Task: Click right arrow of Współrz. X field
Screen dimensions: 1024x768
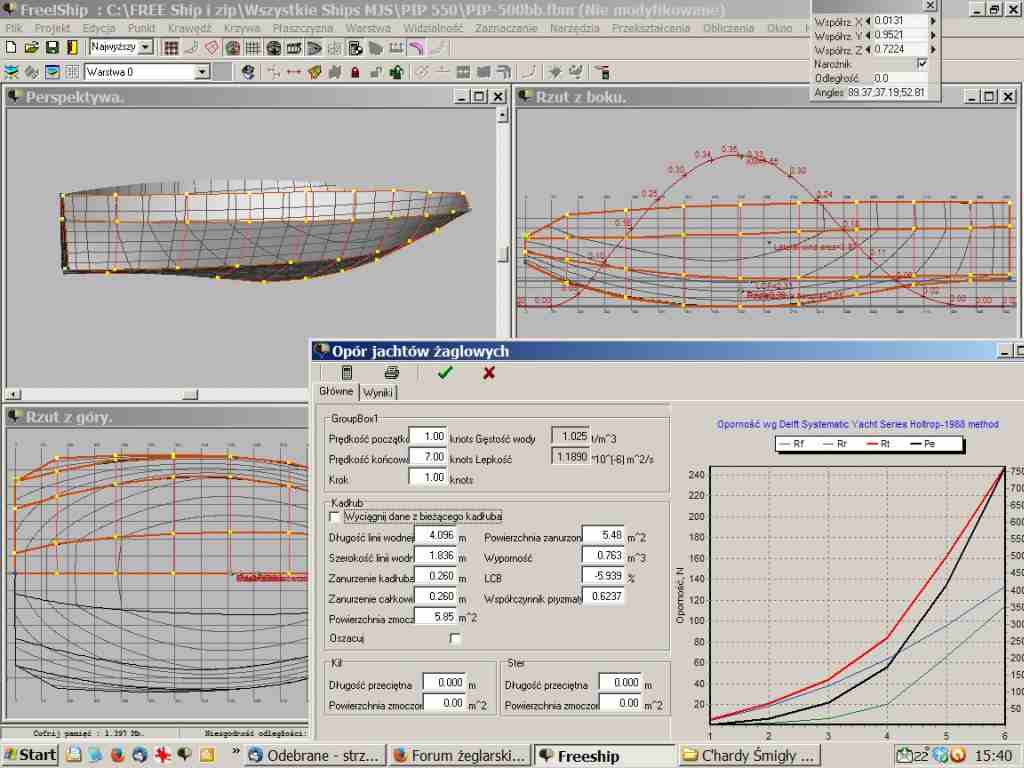Action: pos(934,20)
